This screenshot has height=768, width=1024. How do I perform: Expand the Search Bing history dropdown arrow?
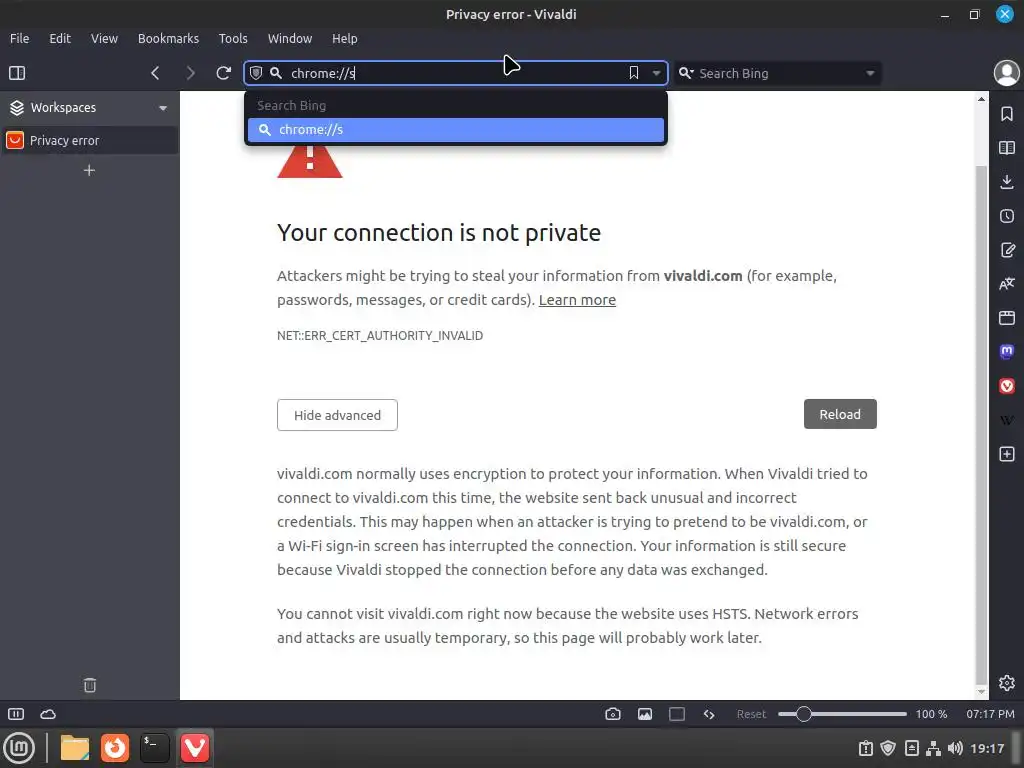point(870,73)
